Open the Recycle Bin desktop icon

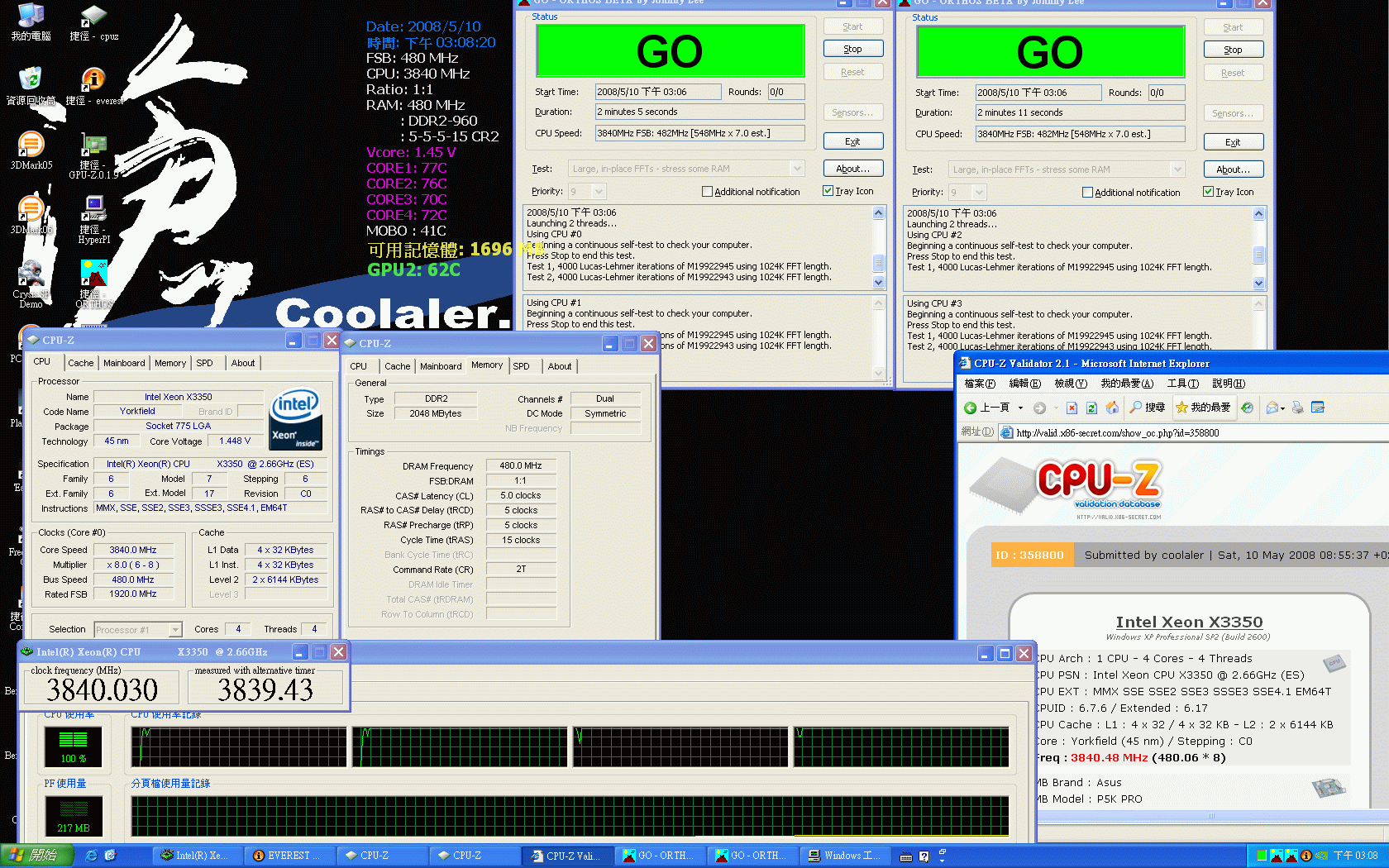[x=31, y=86]
